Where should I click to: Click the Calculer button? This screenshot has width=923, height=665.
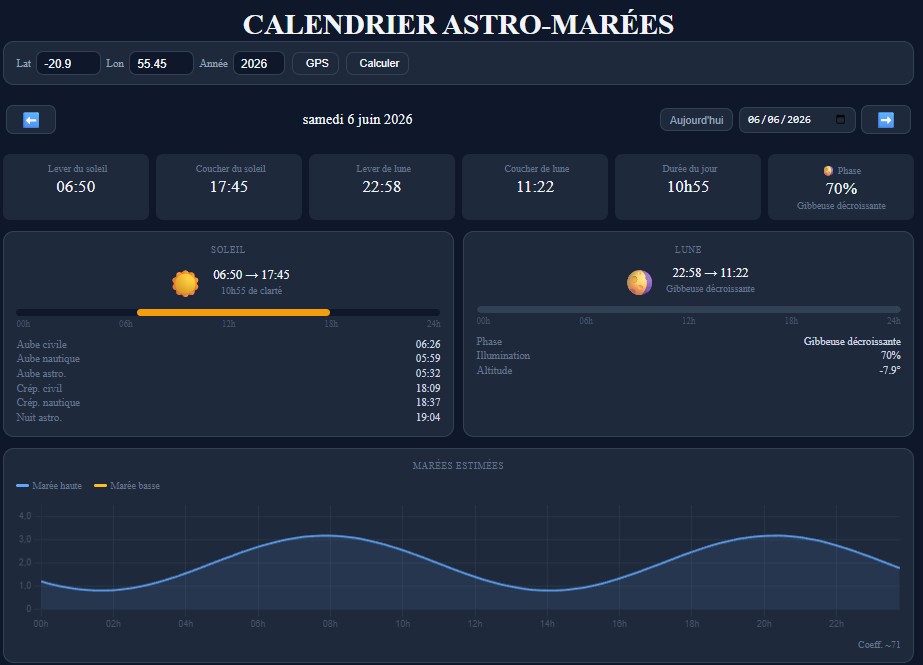379,64
